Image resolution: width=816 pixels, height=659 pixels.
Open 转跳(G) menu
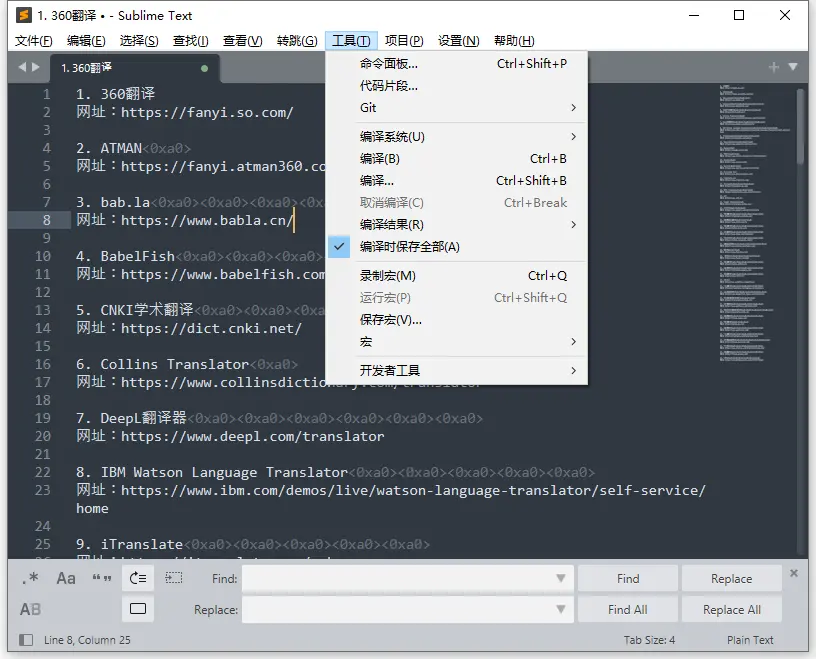click(297, 41)
